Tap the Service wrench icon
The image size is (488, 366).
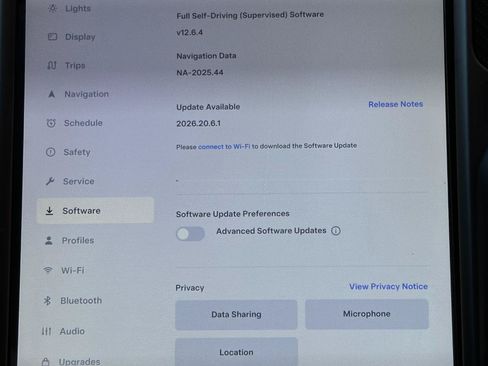click(x=50, y=181)
